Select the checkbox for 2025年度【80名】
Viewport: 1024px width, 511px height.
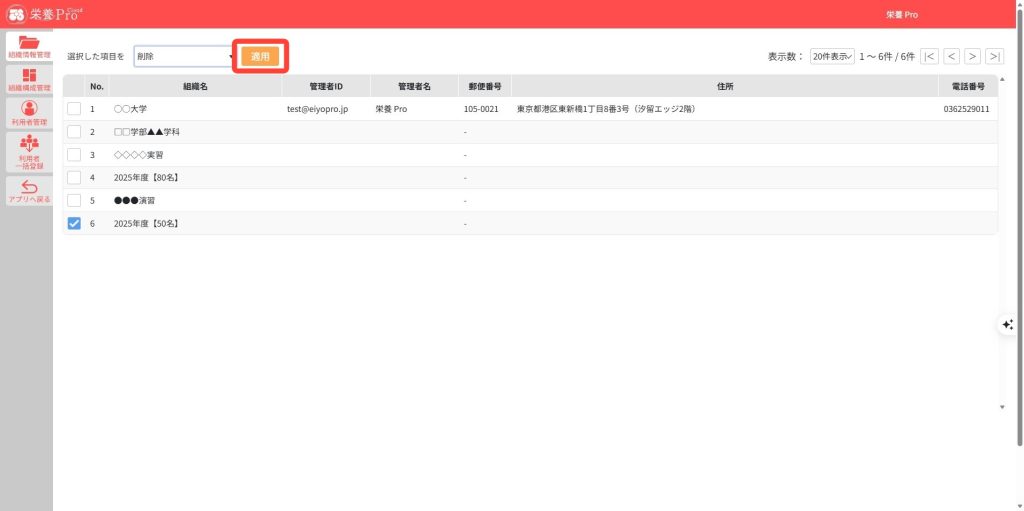click(x=74, y=178)
